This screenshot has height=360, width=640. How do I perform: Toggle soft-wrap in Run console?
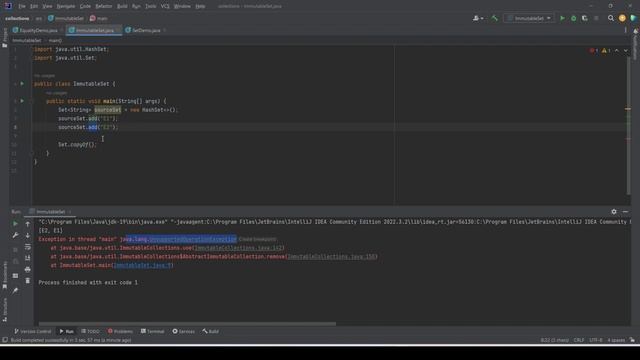[x=28, y=247]
